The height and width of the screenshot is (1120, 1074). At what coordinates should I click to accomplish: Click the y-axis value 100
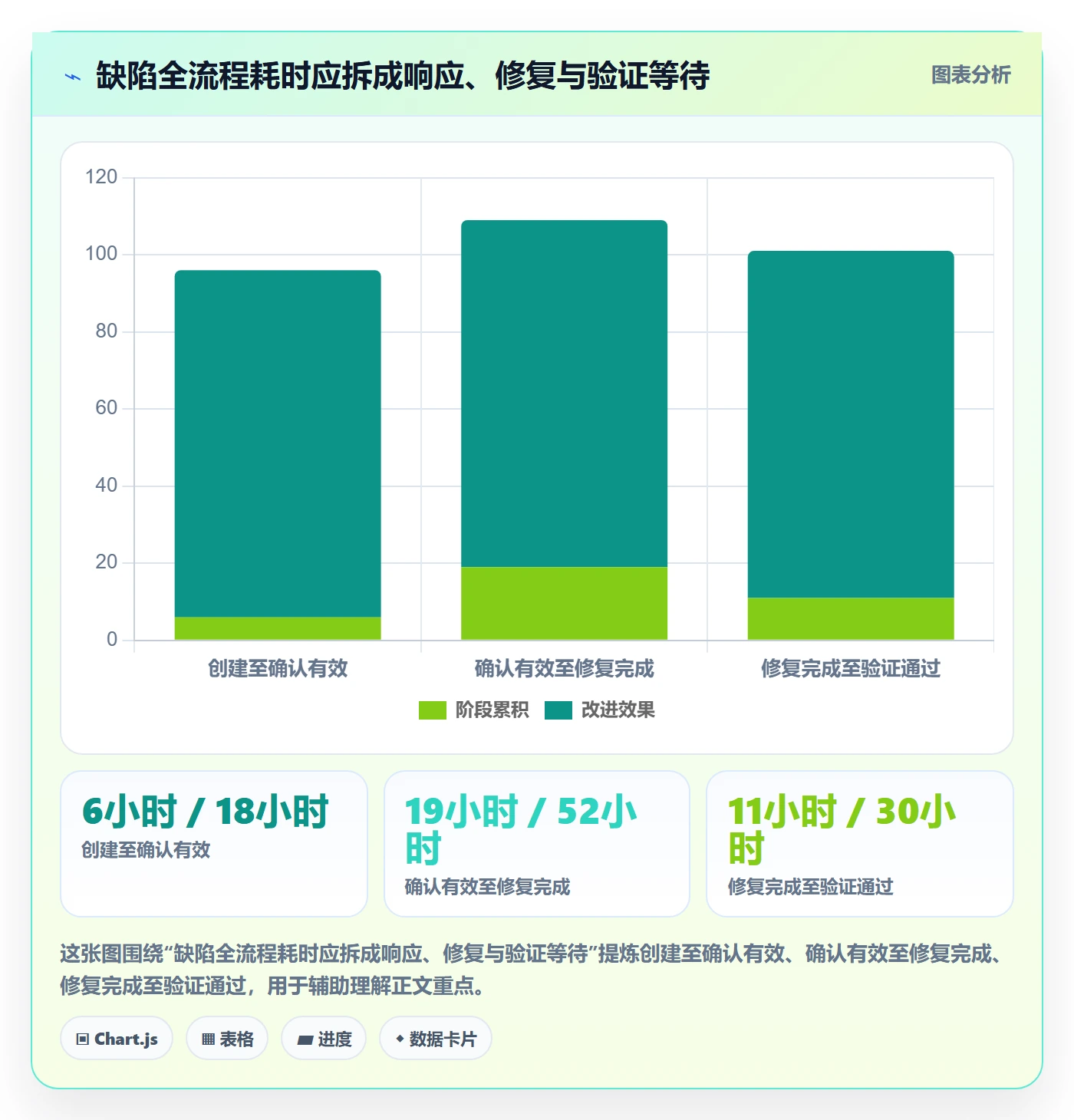pos(101,254)
